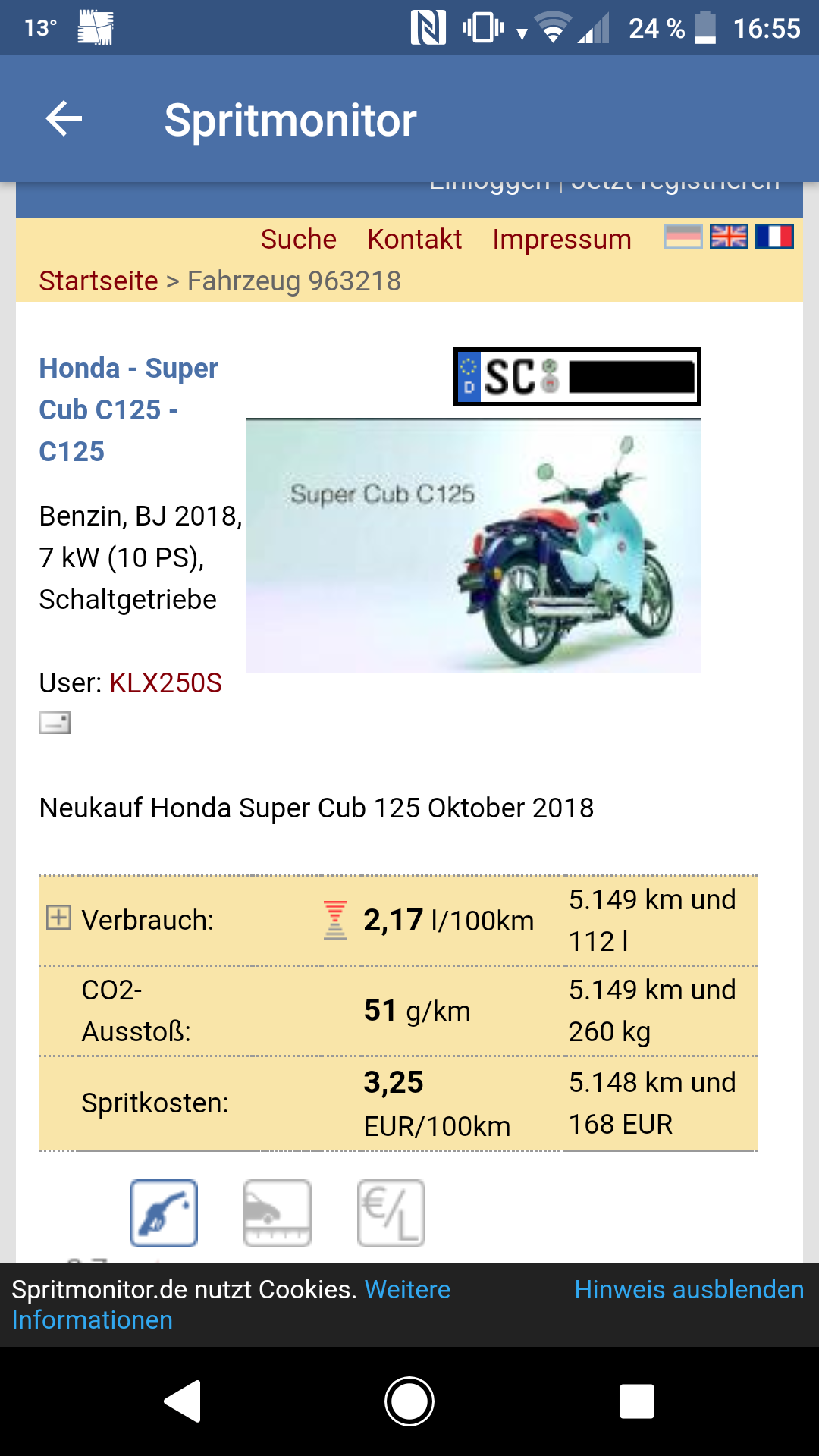Switch language to French flag
This screenshot has height=1456, width=819.
(774, 237)
